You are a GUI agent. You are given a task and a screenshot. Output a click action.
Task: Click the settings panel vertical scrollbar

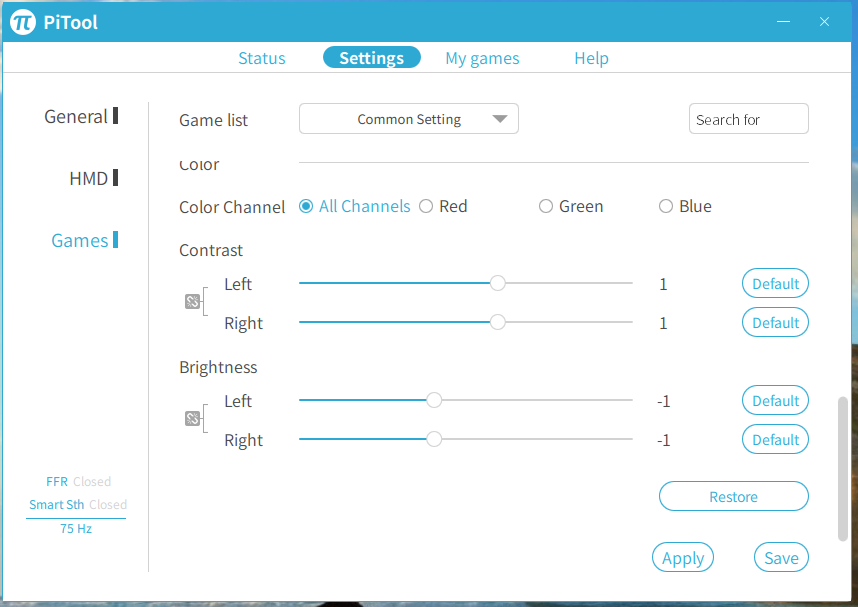click(843, 469)
